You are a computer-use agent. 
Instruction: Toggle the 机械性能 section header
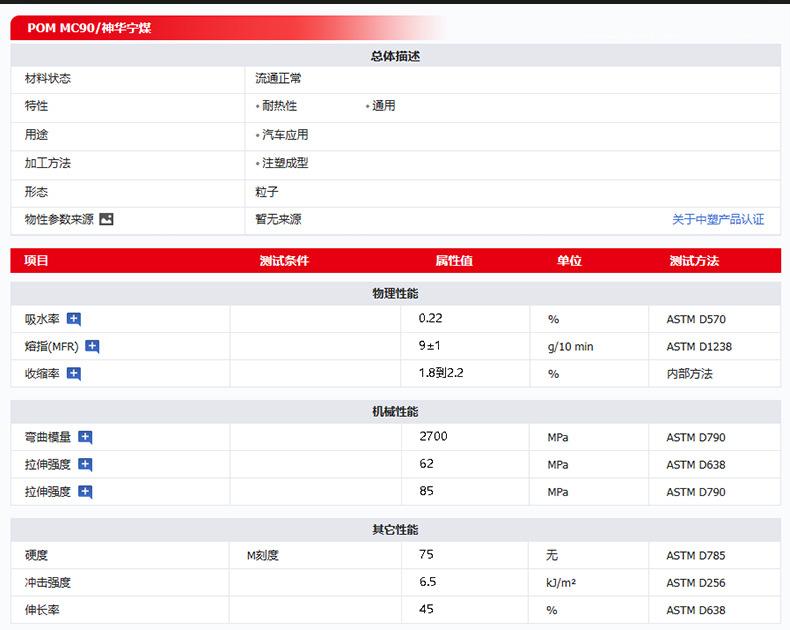click(x=395, y=411)
